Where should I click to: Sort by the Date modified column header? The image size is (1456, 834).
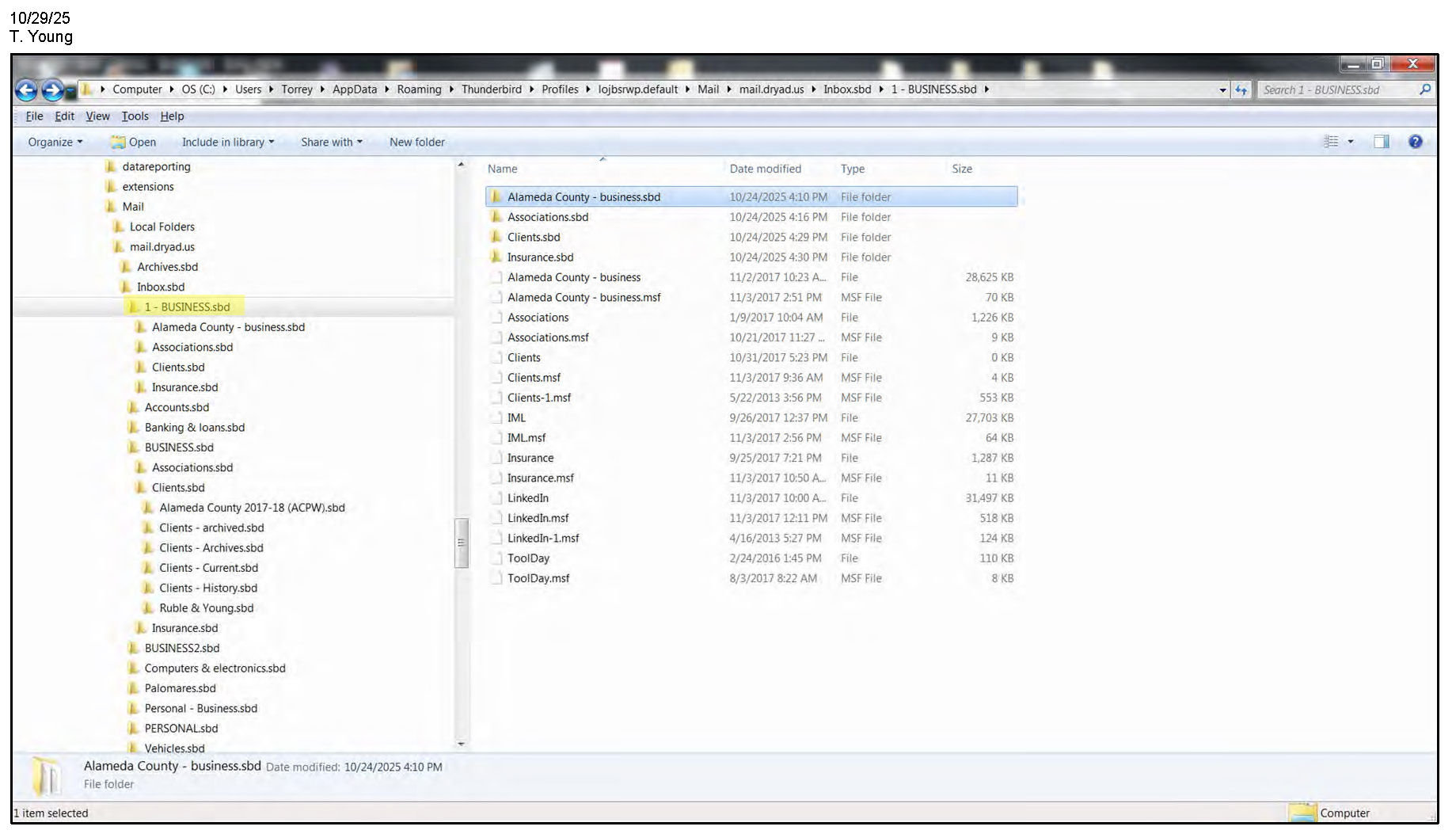(765, 169)
